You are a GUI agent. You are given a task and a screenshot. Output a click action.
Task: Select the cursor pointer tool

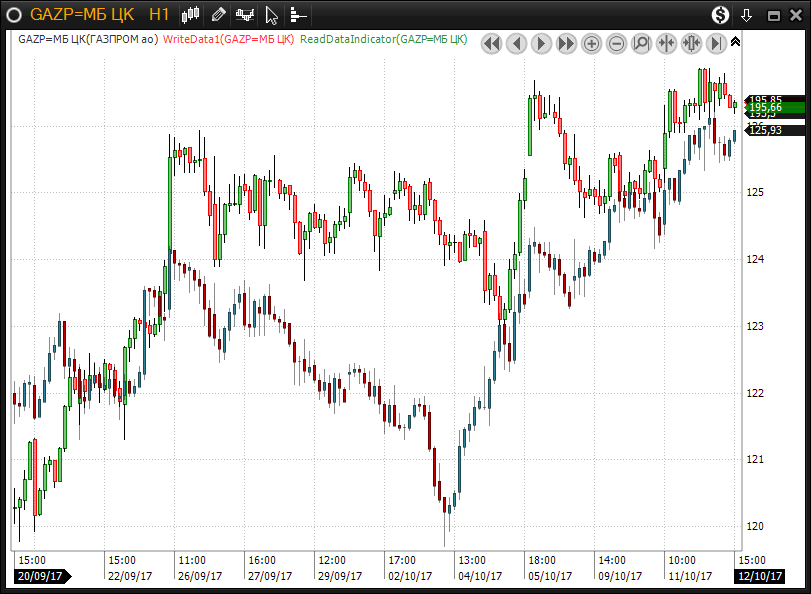click(x=271, y=14)
